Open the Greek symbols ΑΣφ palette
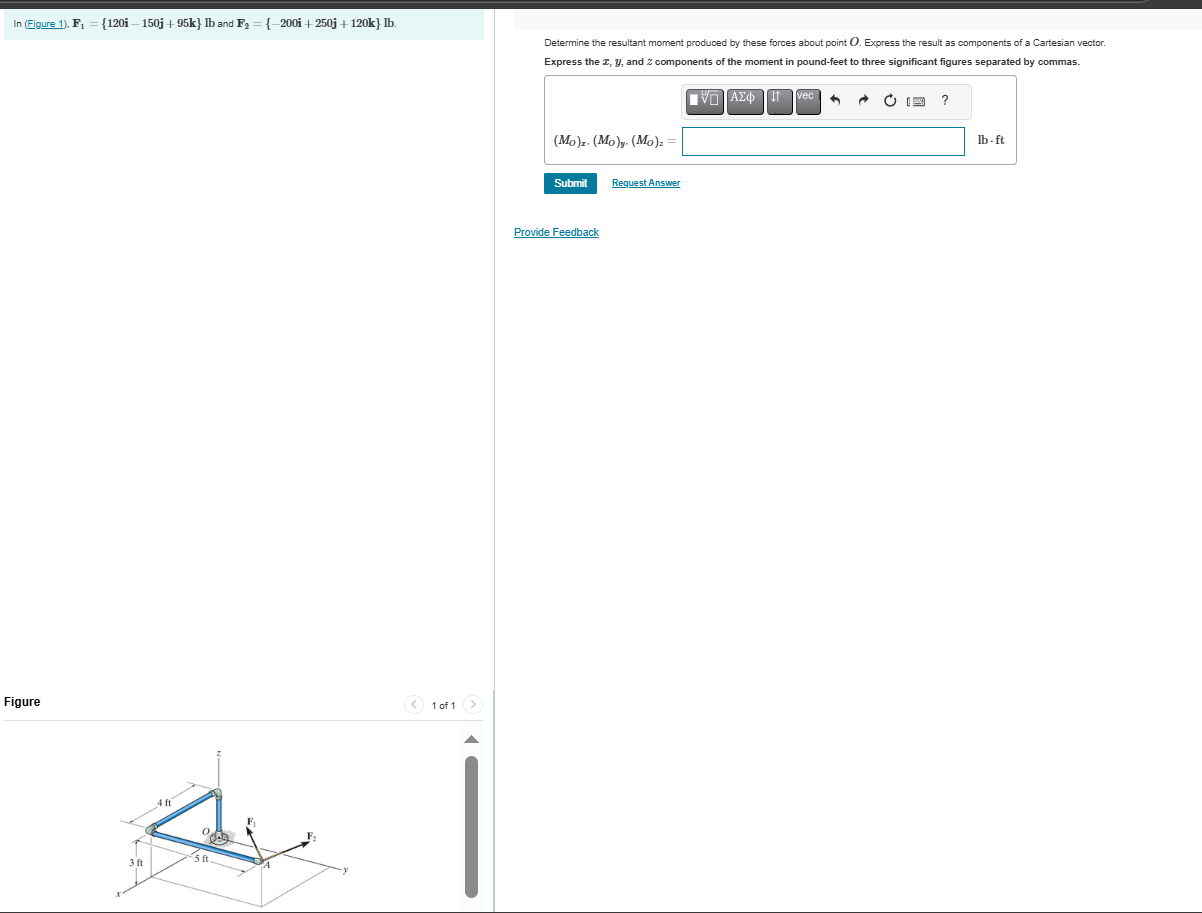The width and height of the screenshot is (1202, 913). coord(744,101)
